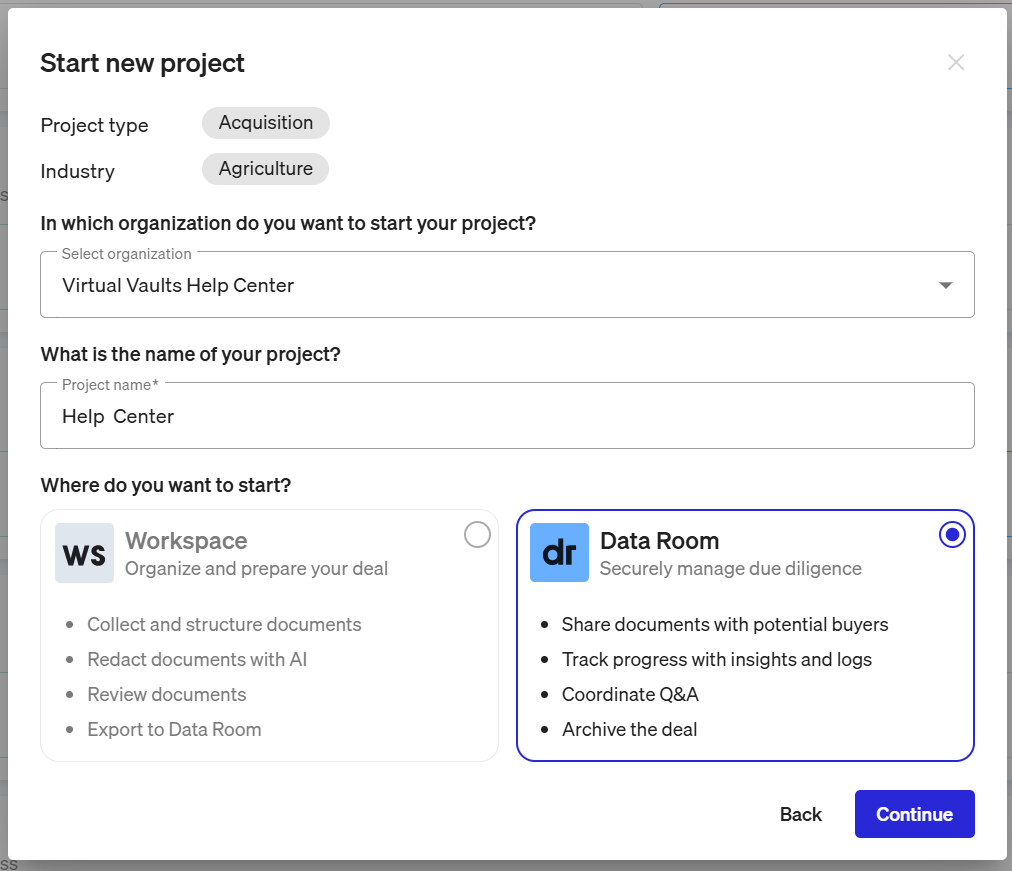
Task: Click the Data Room 'dr' icon
Action: pos(560,553)
